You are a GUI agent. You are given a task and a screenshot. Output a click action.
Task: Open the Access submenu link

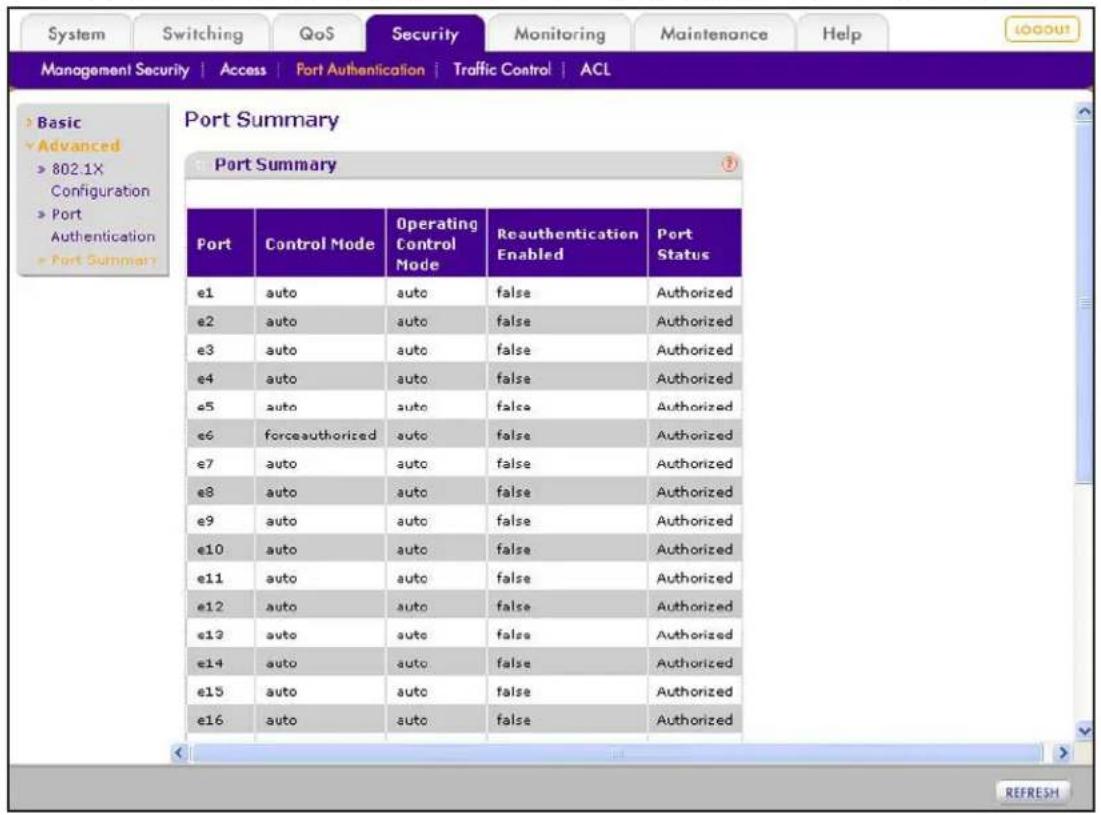click(x=243, y=69)
